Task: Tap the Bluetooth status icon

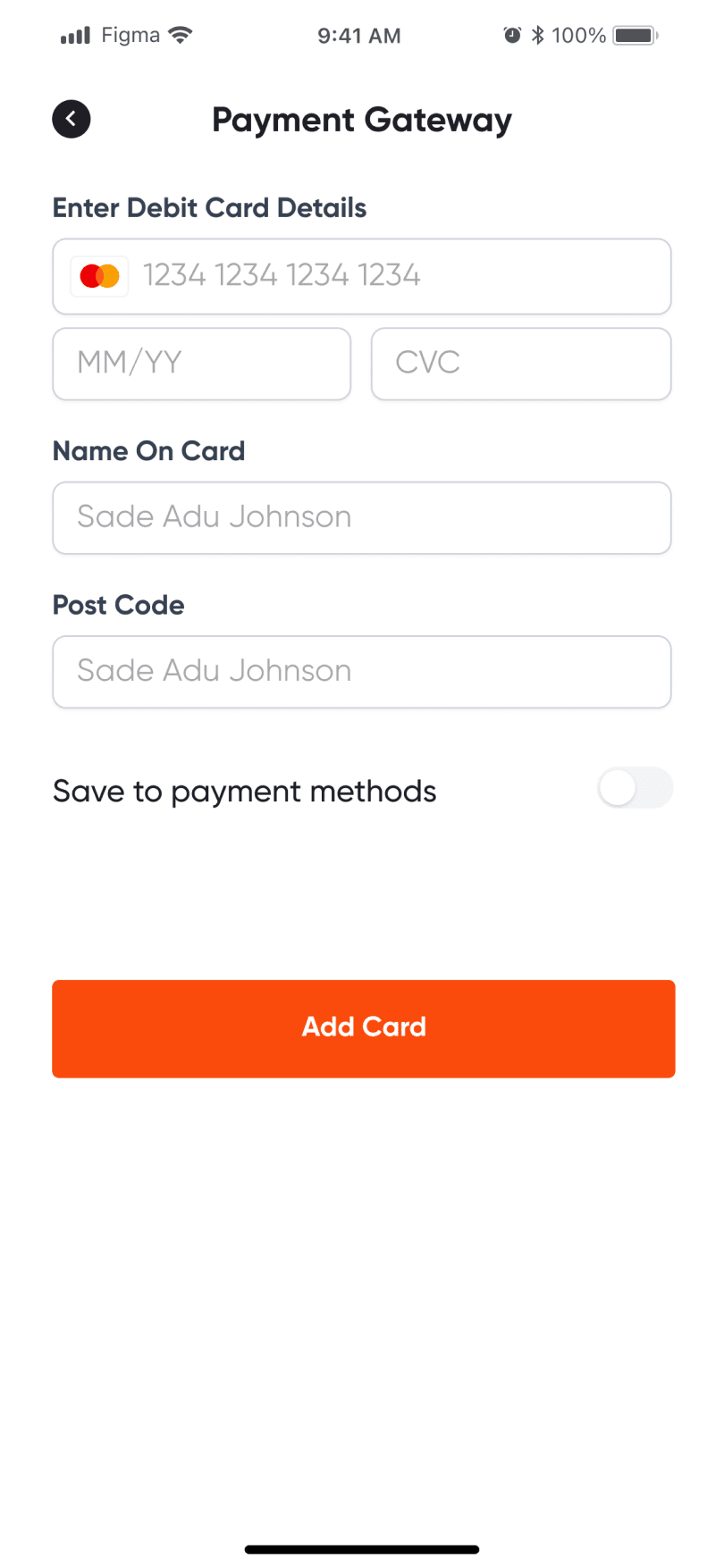Action: click(x=537, y=36)
